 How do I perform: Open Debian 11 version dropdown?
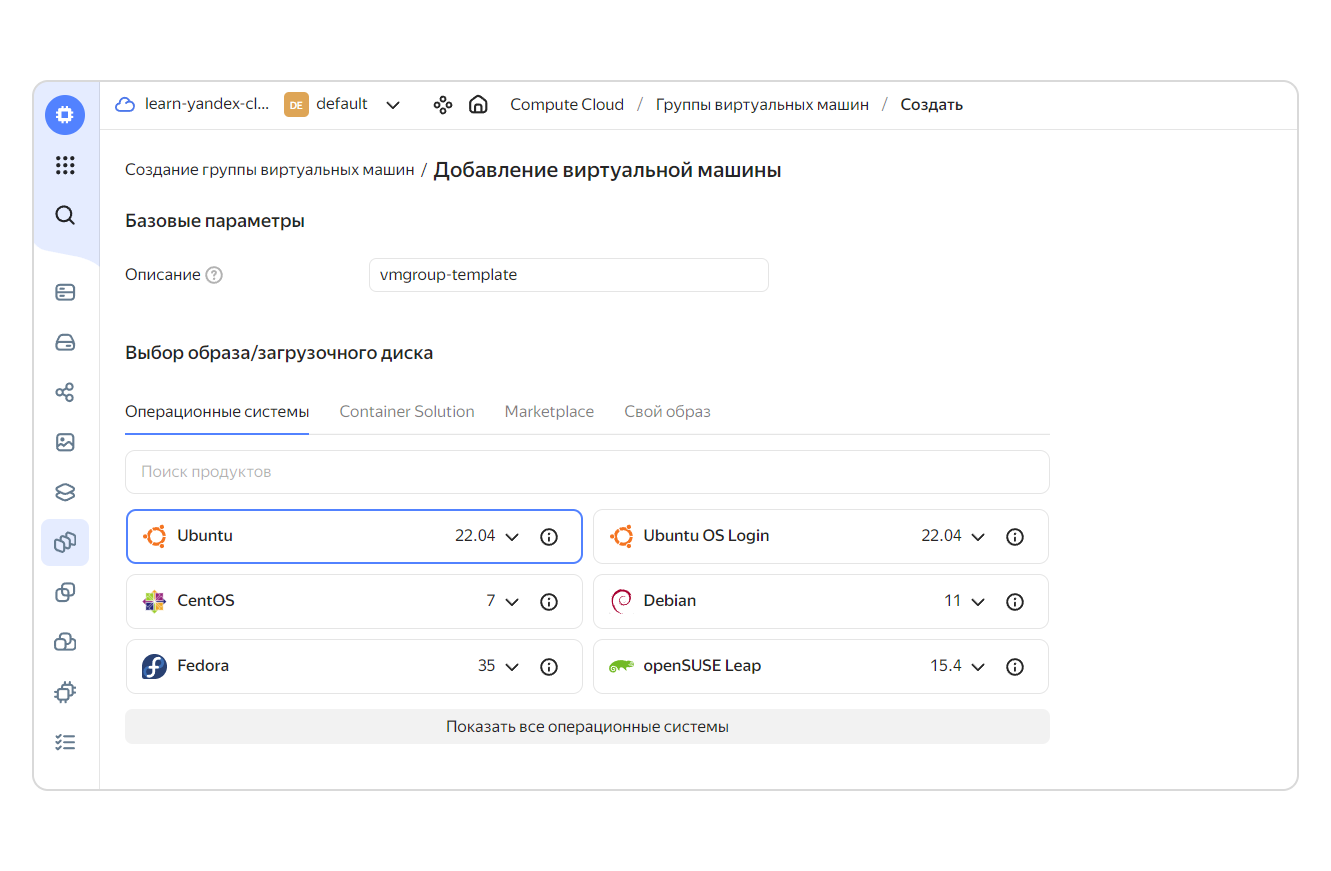click(x=965, y=601)
